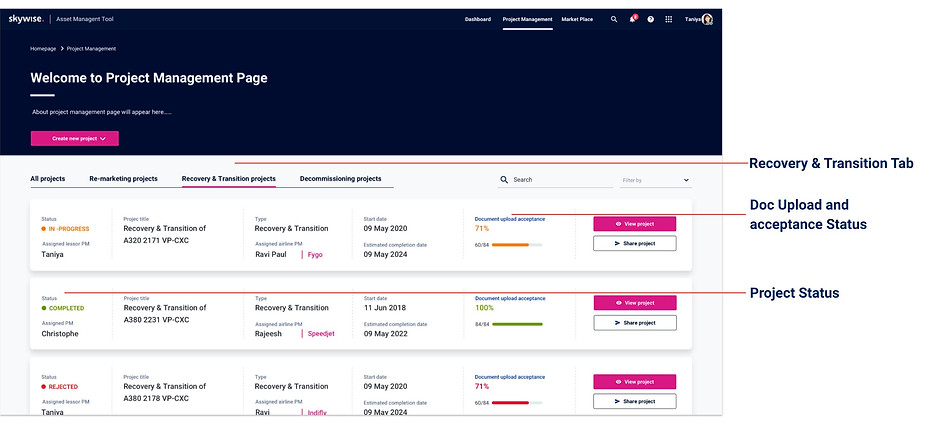
Task: View project for A380 2178 VP-CXC
Action: pyautogui.click(x=635, y=382)
